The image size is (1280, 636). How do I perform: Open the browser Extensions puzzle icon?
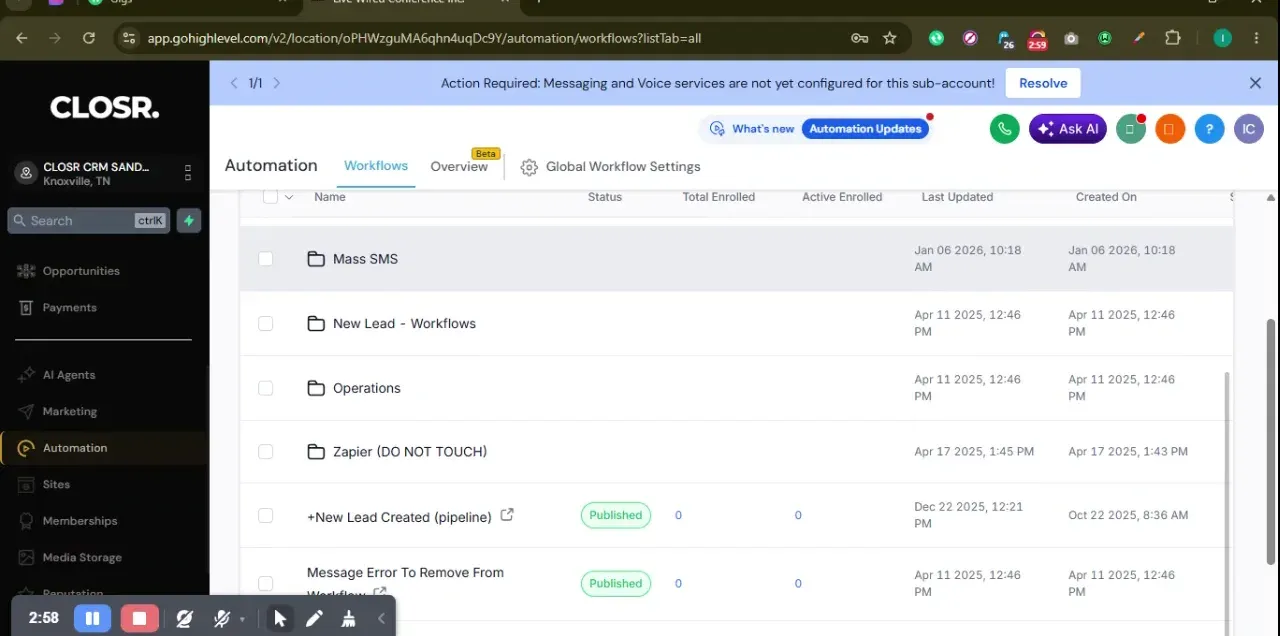click(1173, 38)
